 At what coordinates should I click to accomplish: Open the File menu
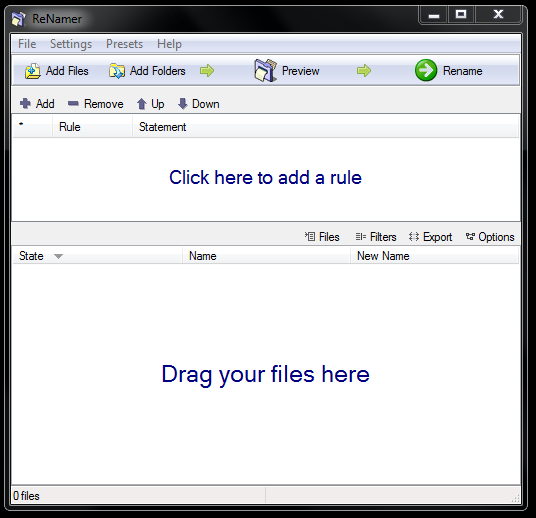point(27,44)
